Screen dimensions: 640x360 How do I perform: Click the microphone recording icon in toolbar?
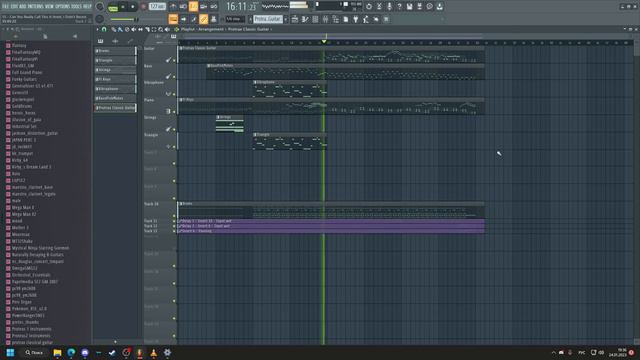(x=389, y=7)
